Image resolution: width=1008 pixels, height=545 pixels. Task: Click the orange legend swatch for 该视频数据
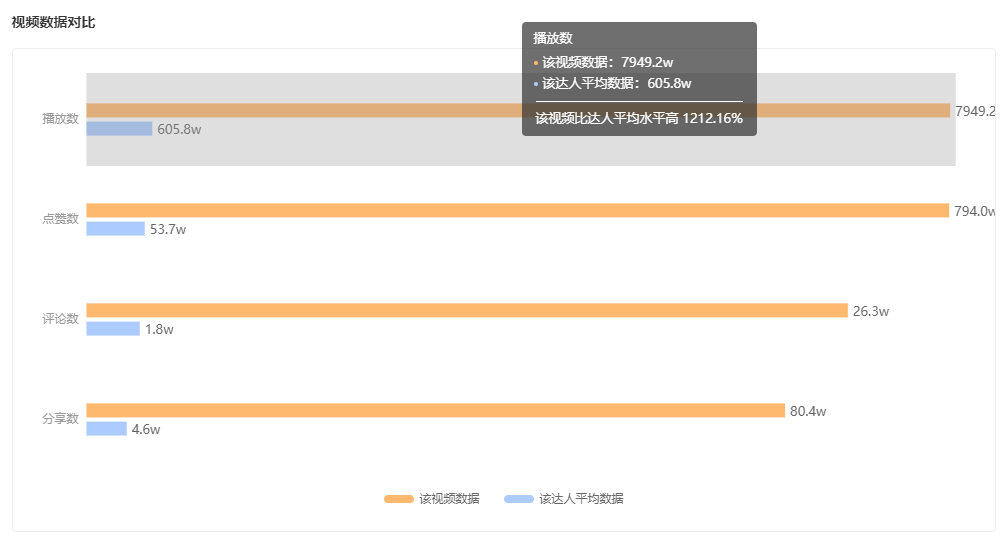click(399, 499)
